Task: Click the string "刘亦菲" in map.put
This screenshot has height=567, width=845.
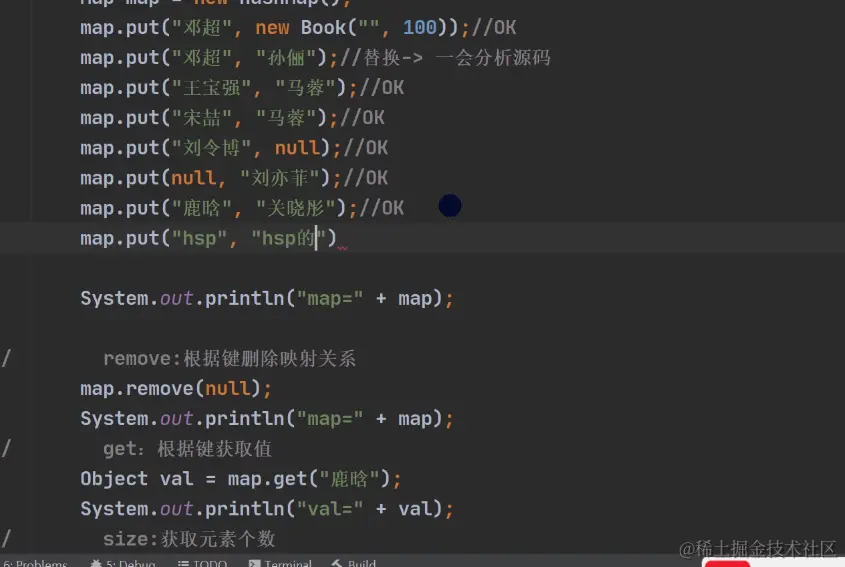Action: coord(280,178)
